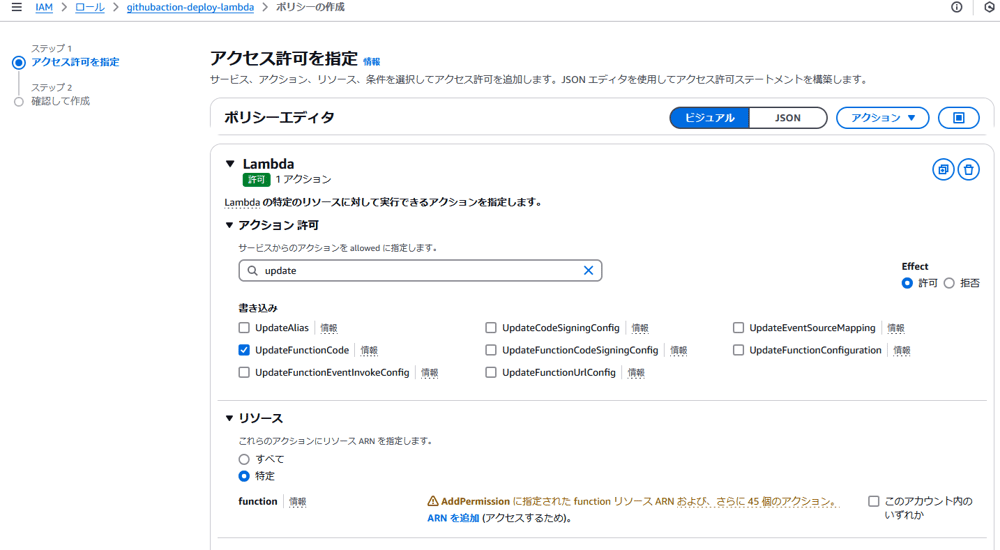The image size is (1000, 550).
Task: Go to IAM breadcrumb link
Action: [44, 8]
